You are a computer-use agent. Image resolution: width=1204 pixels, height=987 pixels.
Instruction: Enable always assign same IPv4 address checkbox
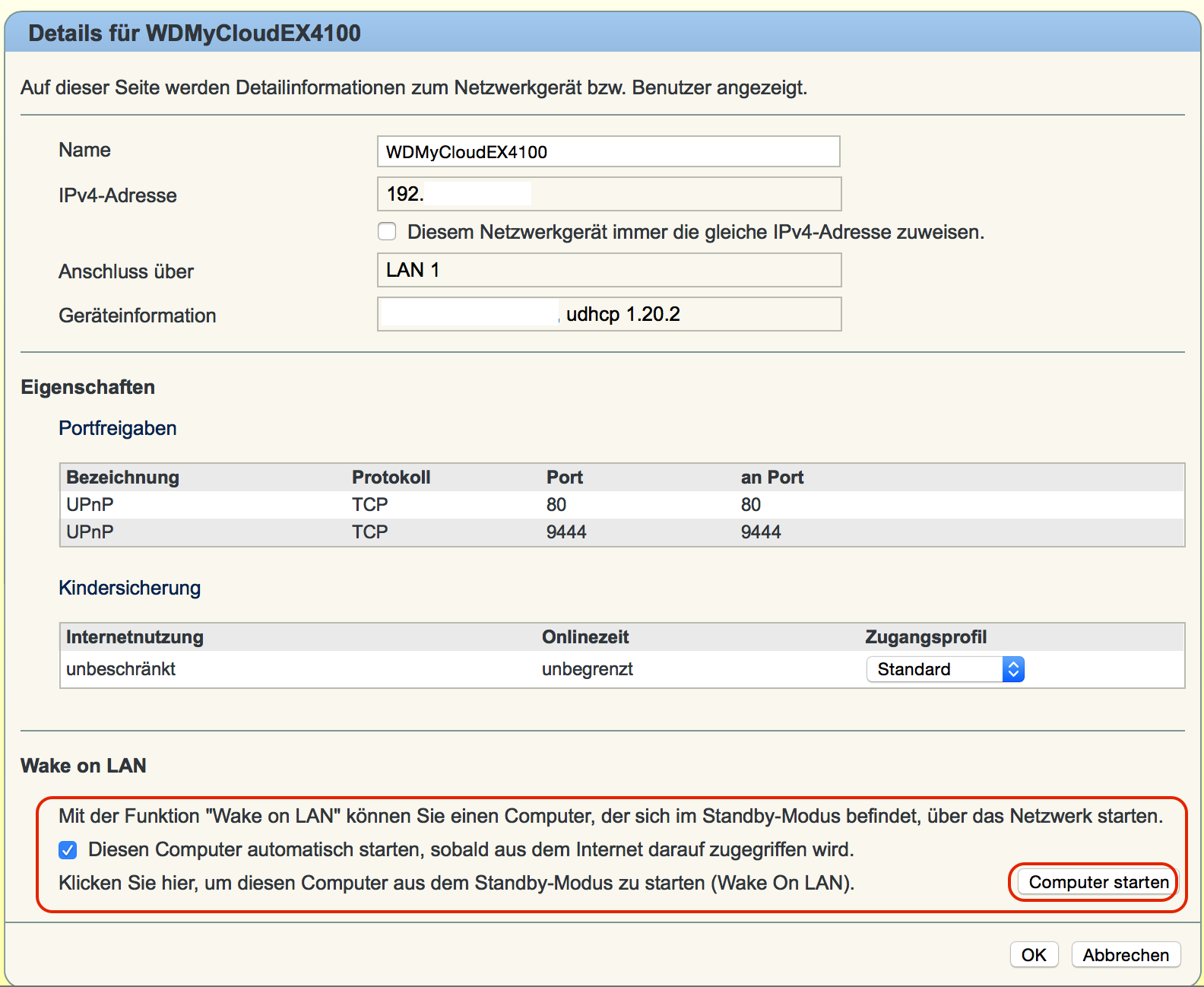click(388, 231)
